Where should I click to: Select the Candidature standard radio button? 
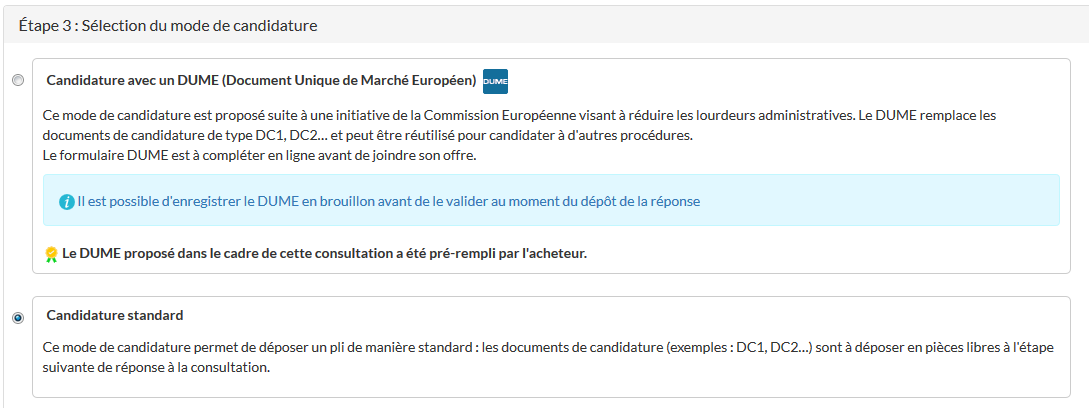click(18, 318)
